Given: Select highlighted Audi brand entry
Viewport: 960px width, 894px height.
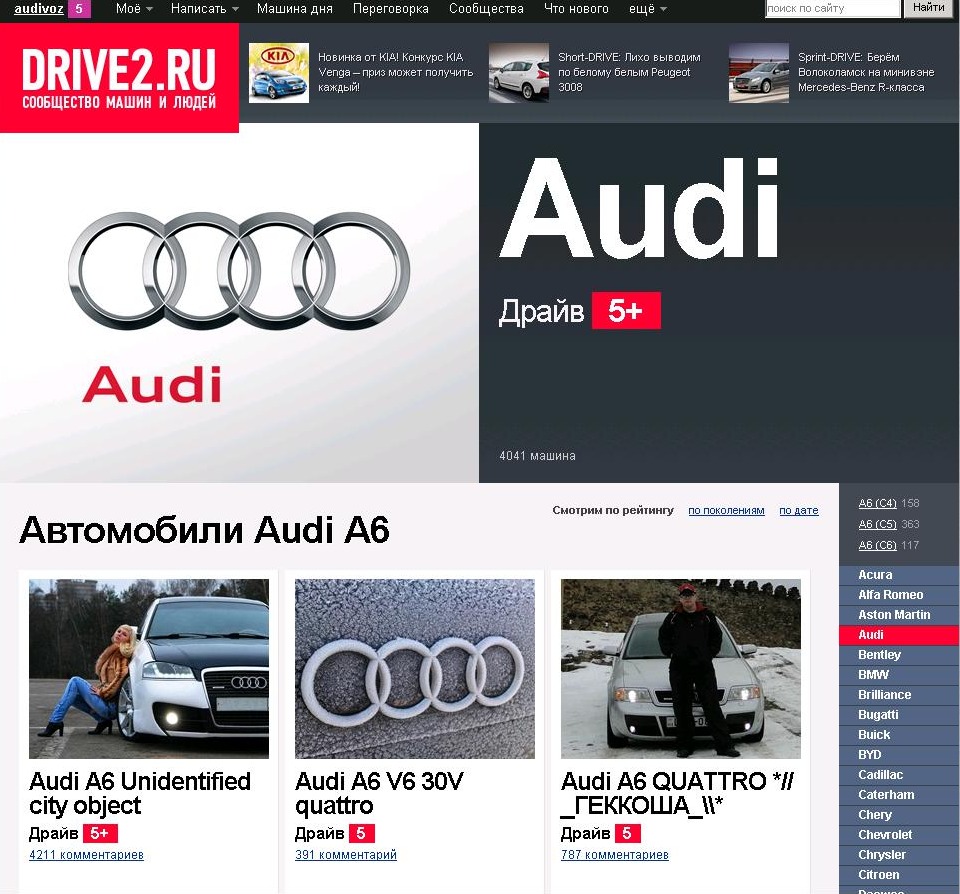Looking at the screenshot, I should [899, 635].
